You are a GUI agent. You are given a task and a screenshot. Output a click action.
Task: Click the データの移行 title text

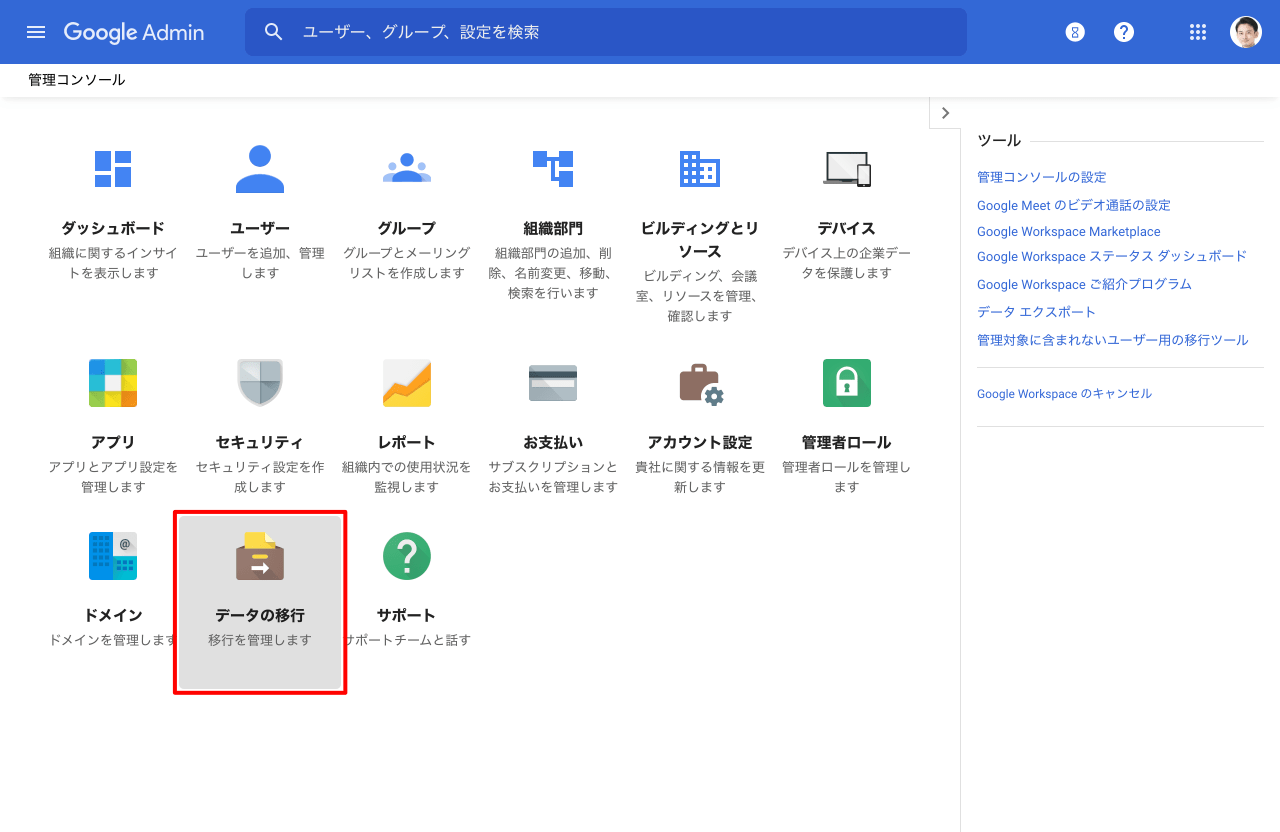coord(260,615)
